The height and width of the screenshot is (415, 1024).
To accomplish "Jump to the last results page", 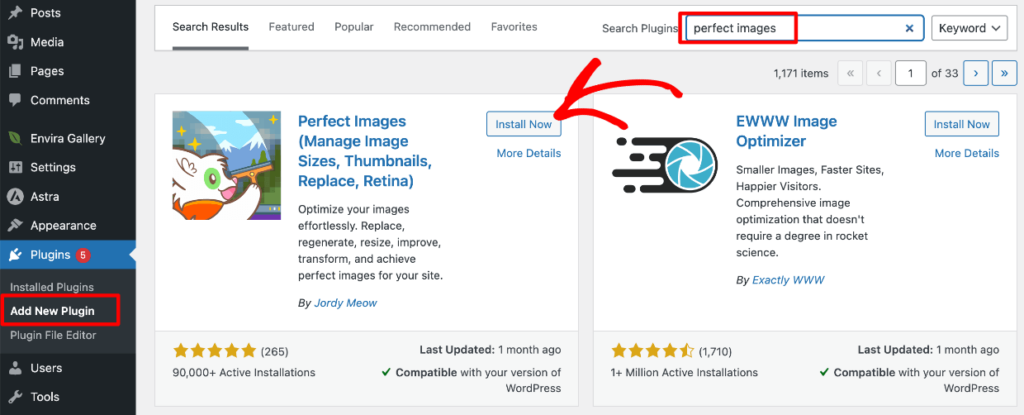I will tap(1004, 73).
